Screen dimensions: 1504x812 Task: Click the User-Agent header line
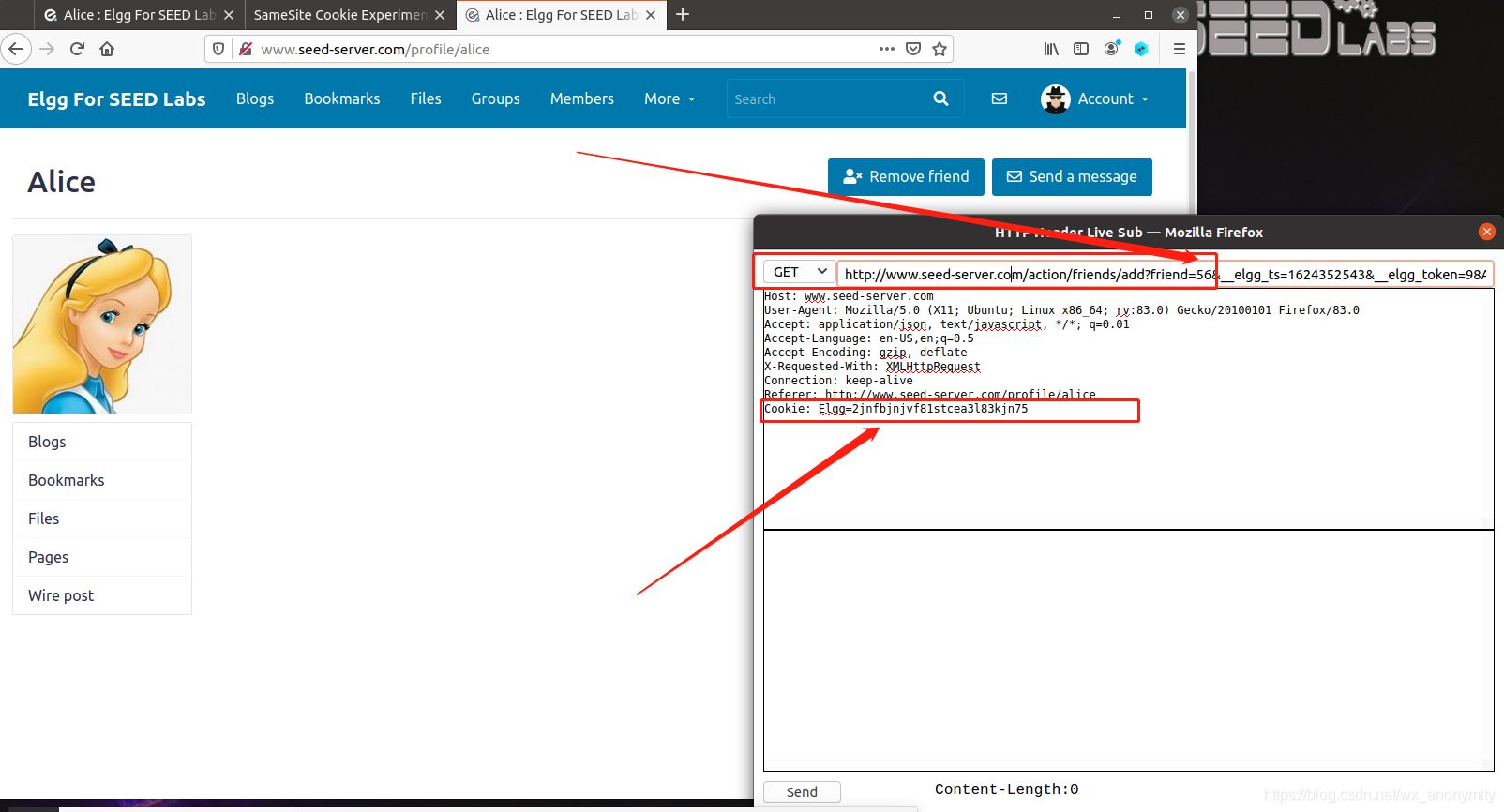(1061, 310)
